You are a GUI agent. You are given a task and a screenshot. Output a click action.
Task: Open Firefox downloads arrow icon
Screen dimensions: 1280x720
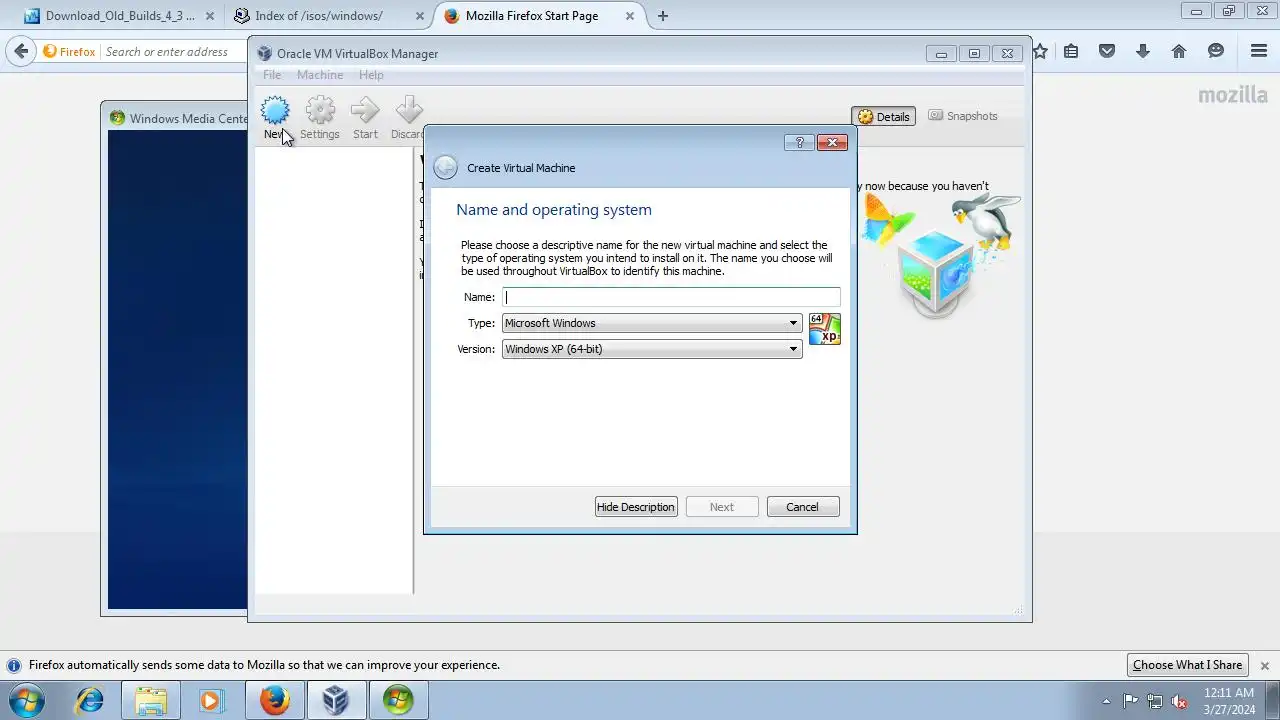1143,51
